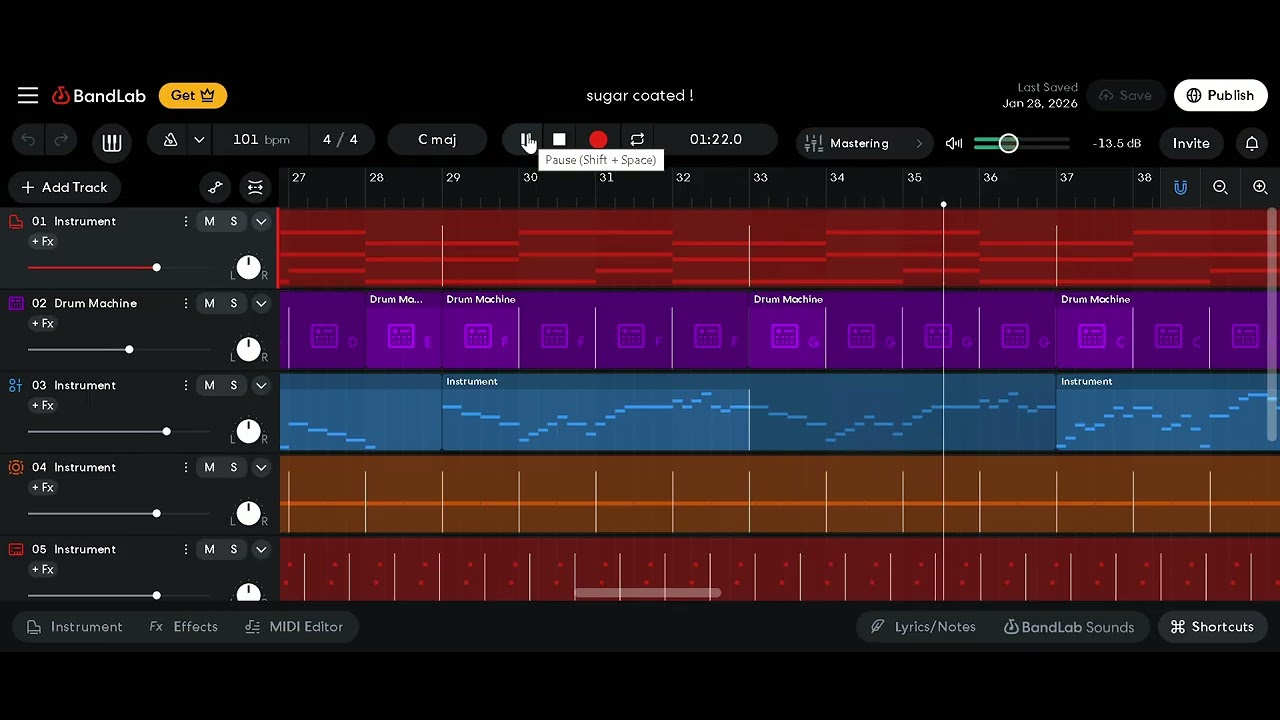The height and width of the screenshot is (720, 1280).
Task: Open the 4 / 4 time signature selector
Action: tap(340, 140)
